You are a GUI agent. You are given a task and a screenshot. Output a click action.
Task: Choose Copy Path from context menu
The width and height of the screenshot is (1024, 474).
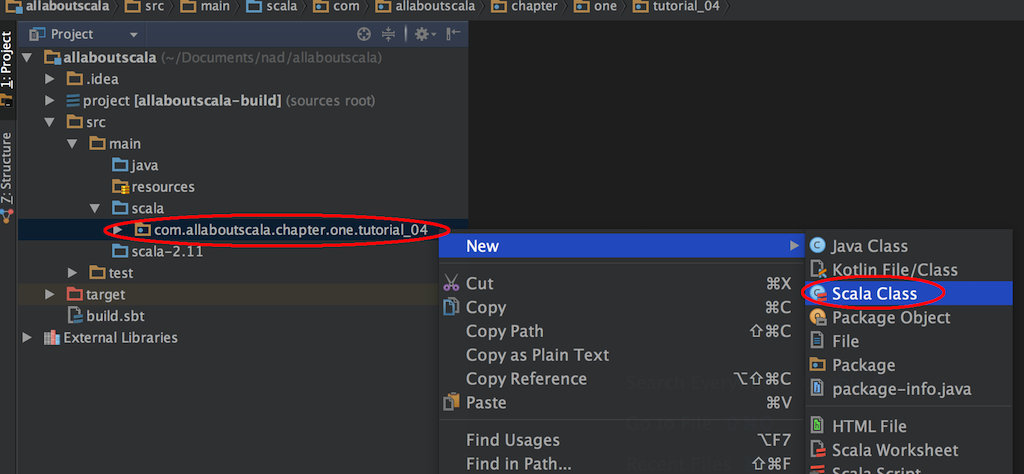coord(621,331)
